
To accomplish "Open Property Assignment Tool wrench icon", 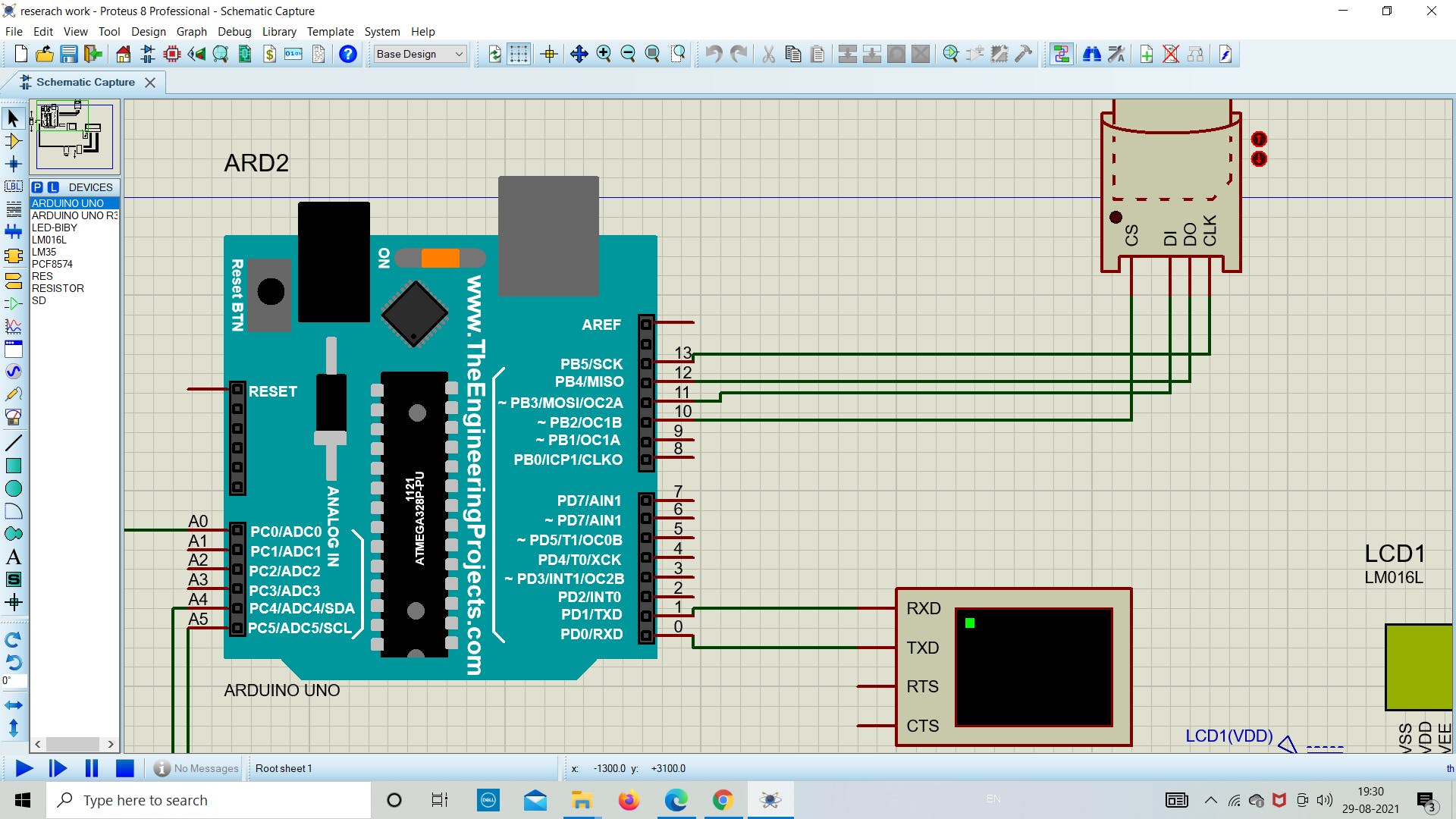I will click(x=1116, y=54).
